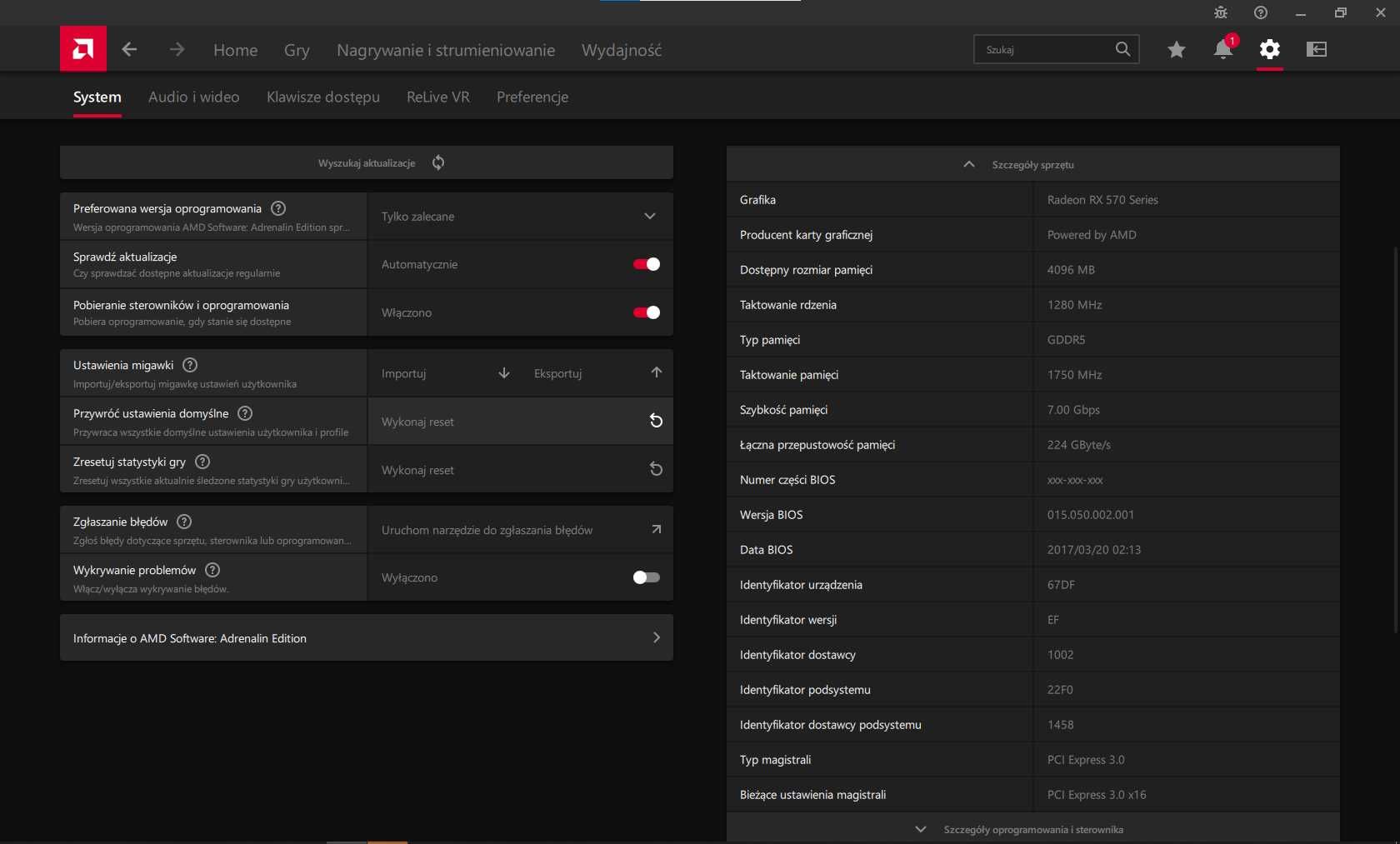This screenshot has width=1400, height=844.
Task: Open the Gry menu
Action: [297, 50]
